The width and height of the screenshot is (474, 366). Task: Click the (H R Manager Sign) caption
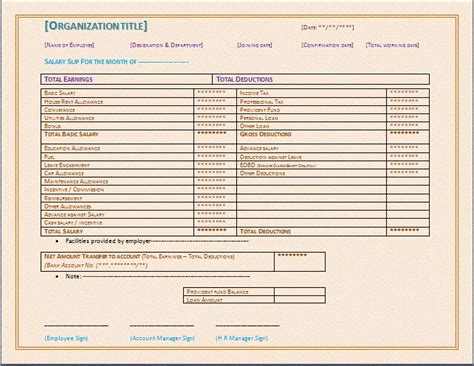pos(242,338)
